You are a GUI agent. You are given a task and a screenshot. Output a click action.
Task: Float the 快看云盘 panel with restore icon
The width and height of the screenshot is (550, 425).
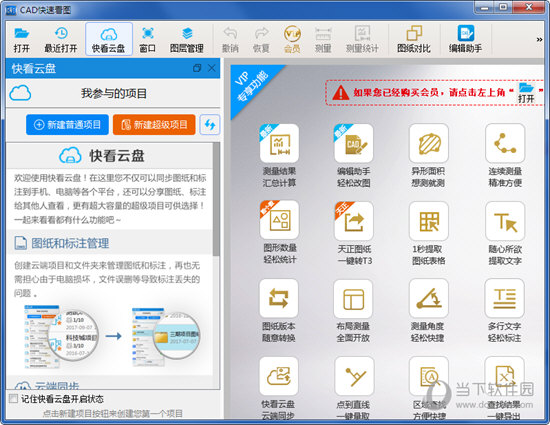click(x=197, y=68)
